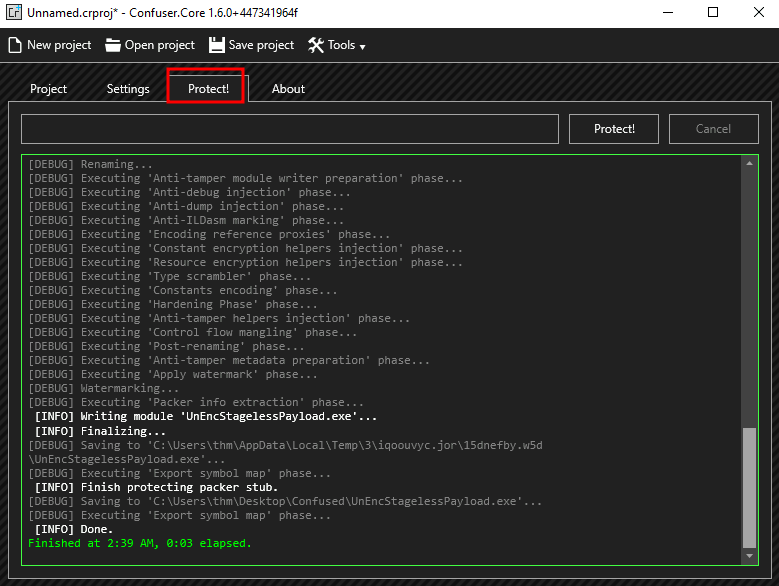This screenshot has width=779, height=586.
Task: Click the New project page icon
Action: [15, 45]
